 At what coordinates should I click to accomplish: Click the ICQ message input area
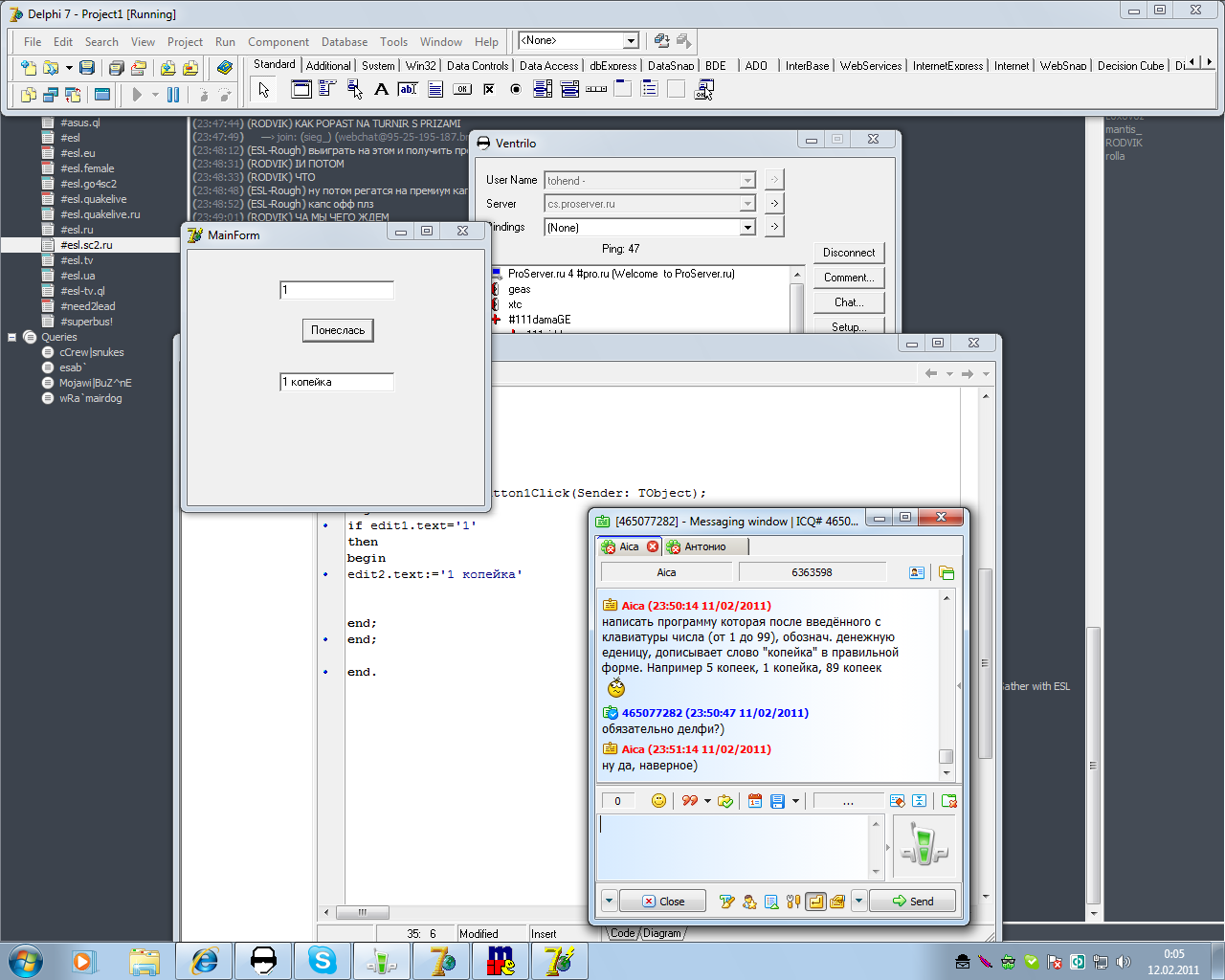tap(732, 846)
